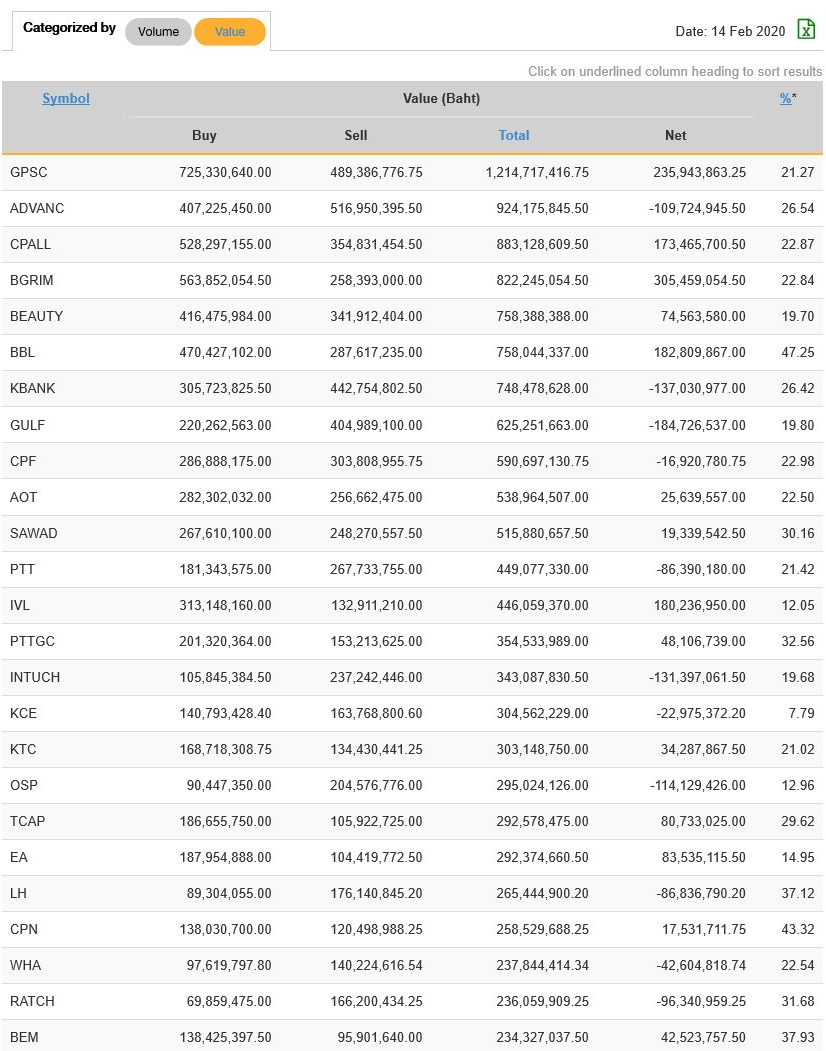Viewport: 826px width, 1051px height.
Task: Click the TCAP symbol cell
Action: [28, 821]
